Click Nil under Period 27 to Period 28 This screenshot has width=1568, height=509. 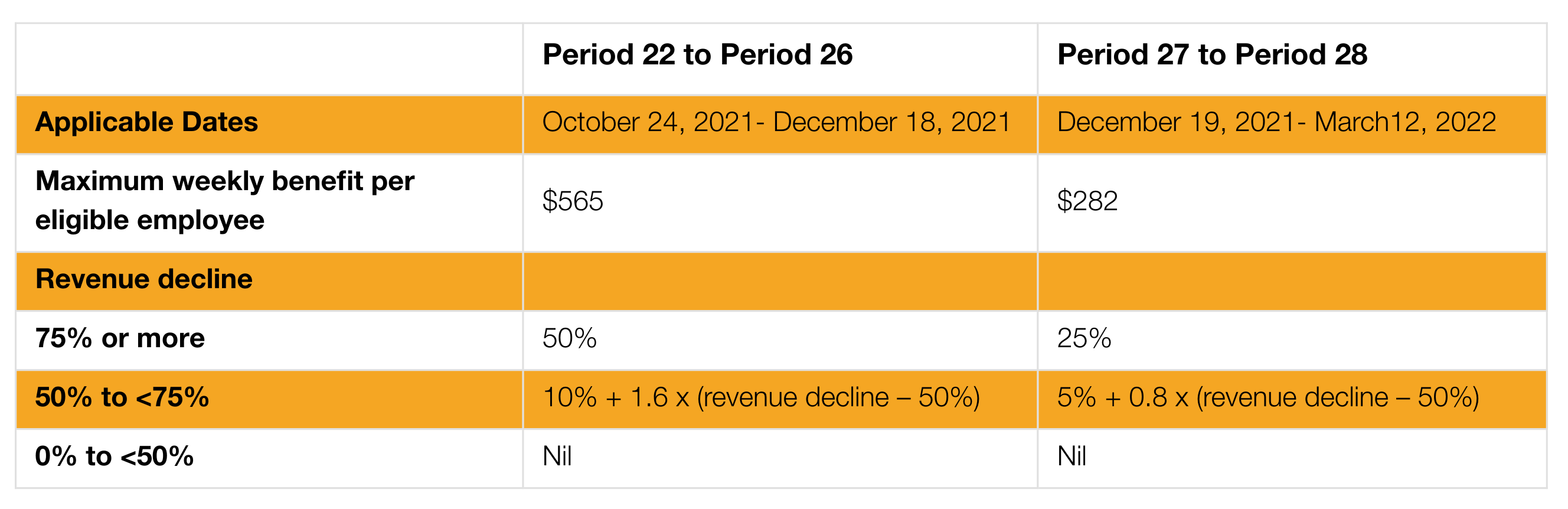tap(1072, 456)
